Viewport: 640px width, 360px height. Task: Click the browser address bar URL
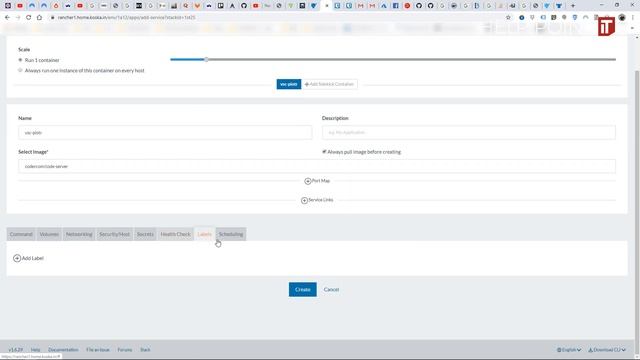(127, 18)
